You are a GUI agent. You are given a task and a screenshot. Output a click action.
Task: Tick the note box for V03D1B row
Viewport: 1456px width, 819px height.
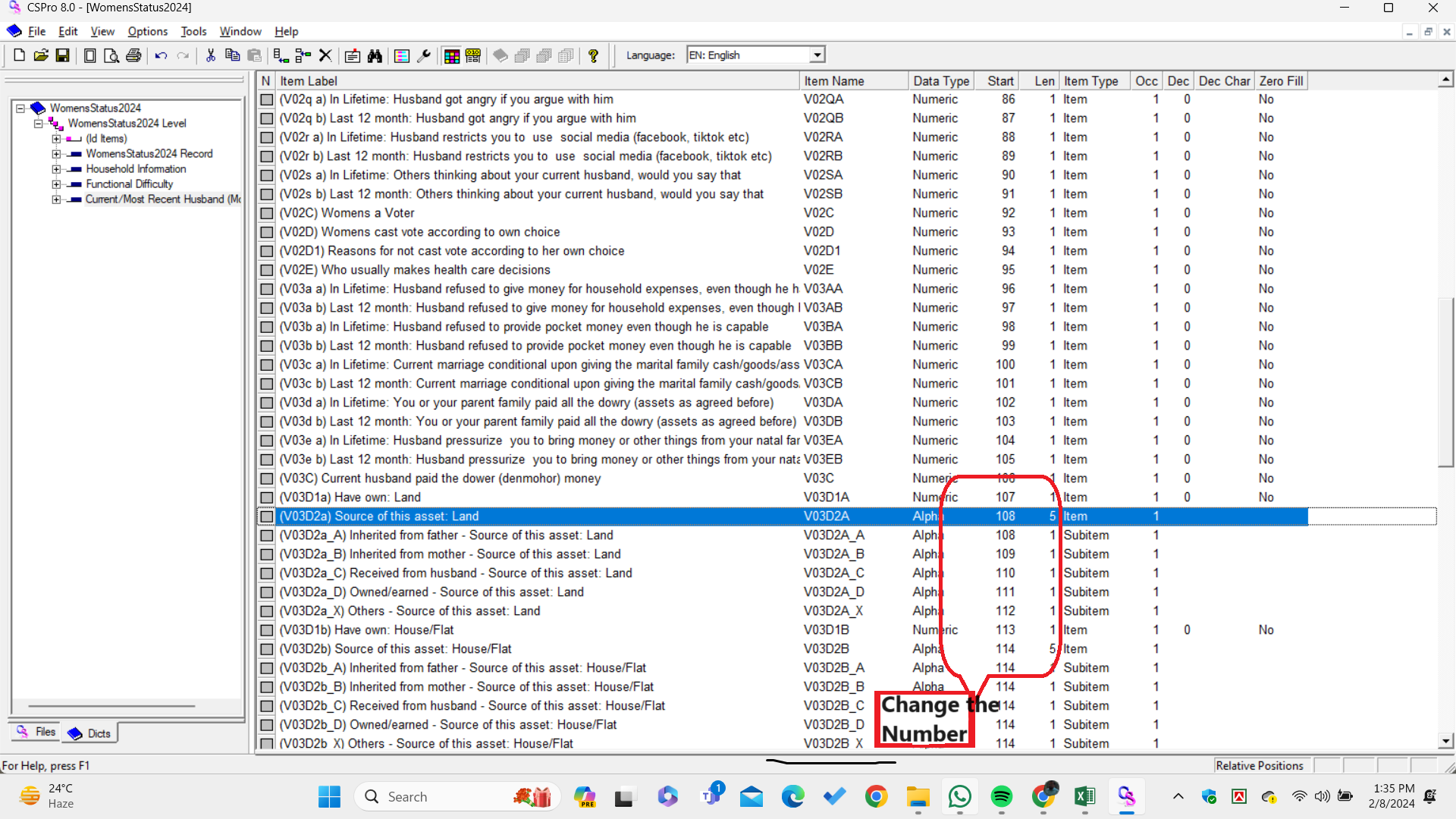(x=267, y=630)
